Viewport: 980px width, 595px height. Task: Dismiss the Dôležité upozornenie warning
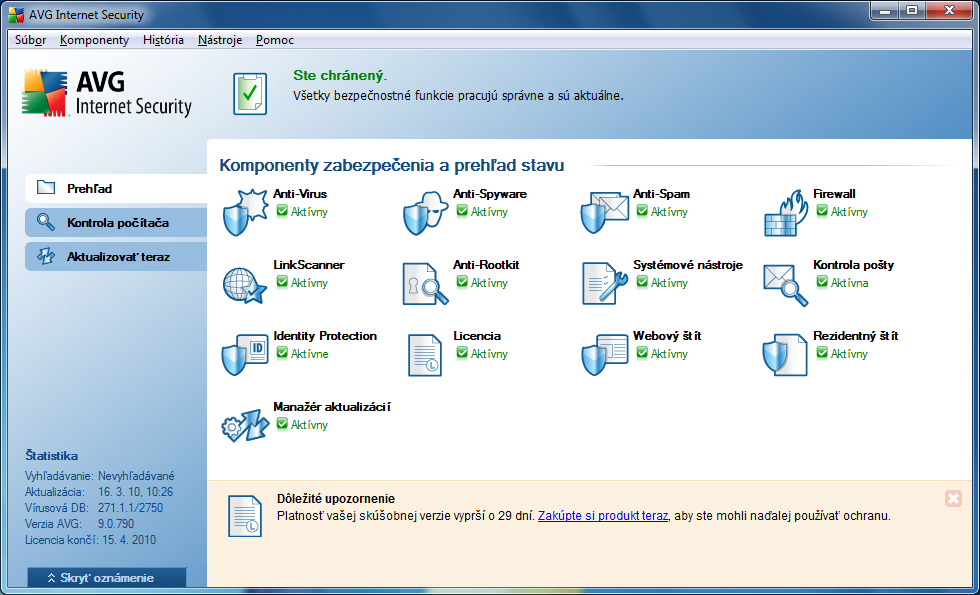click(953, 498)
